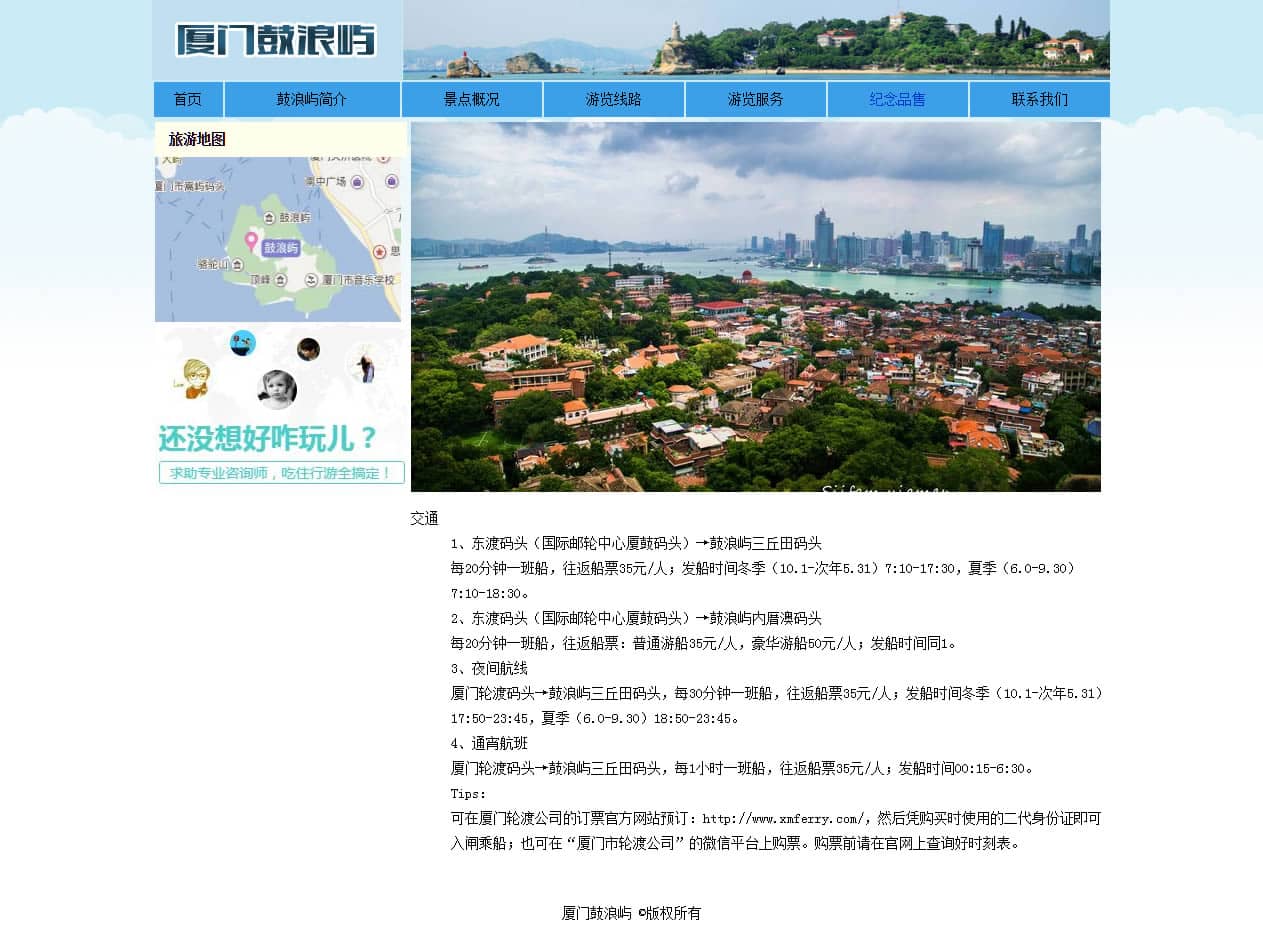Open the 纪念品售 souvenir page
This screenshot has height=929, width=1263.
(x=897, y=100)
